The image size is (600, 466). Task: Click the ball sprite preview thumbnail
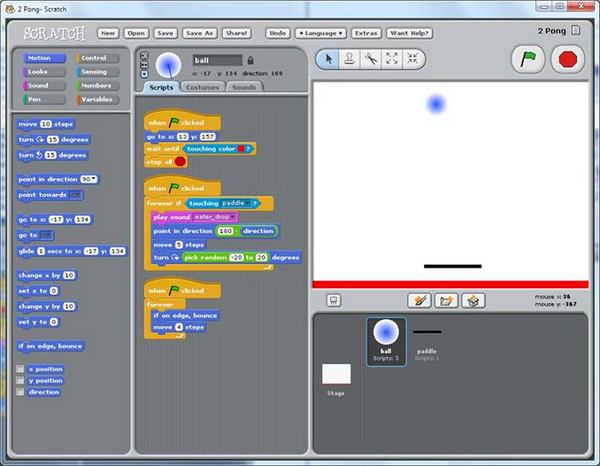point(168,65)
